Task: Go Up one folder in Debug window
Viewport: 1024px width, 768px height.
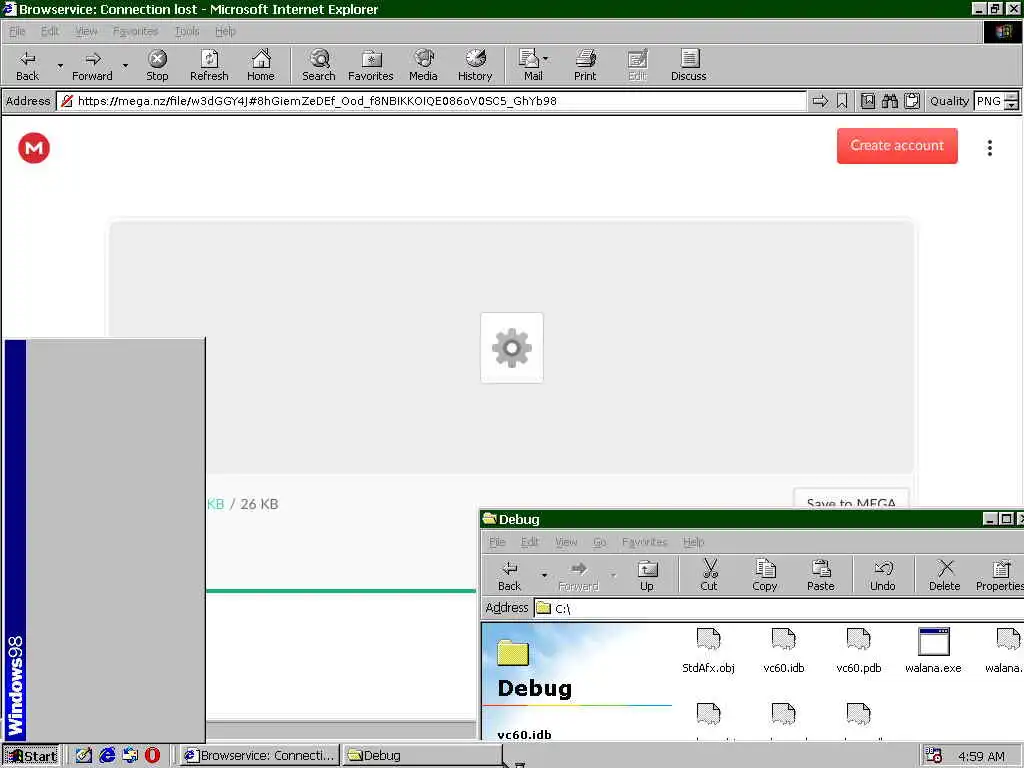Action: click(647, 575)
